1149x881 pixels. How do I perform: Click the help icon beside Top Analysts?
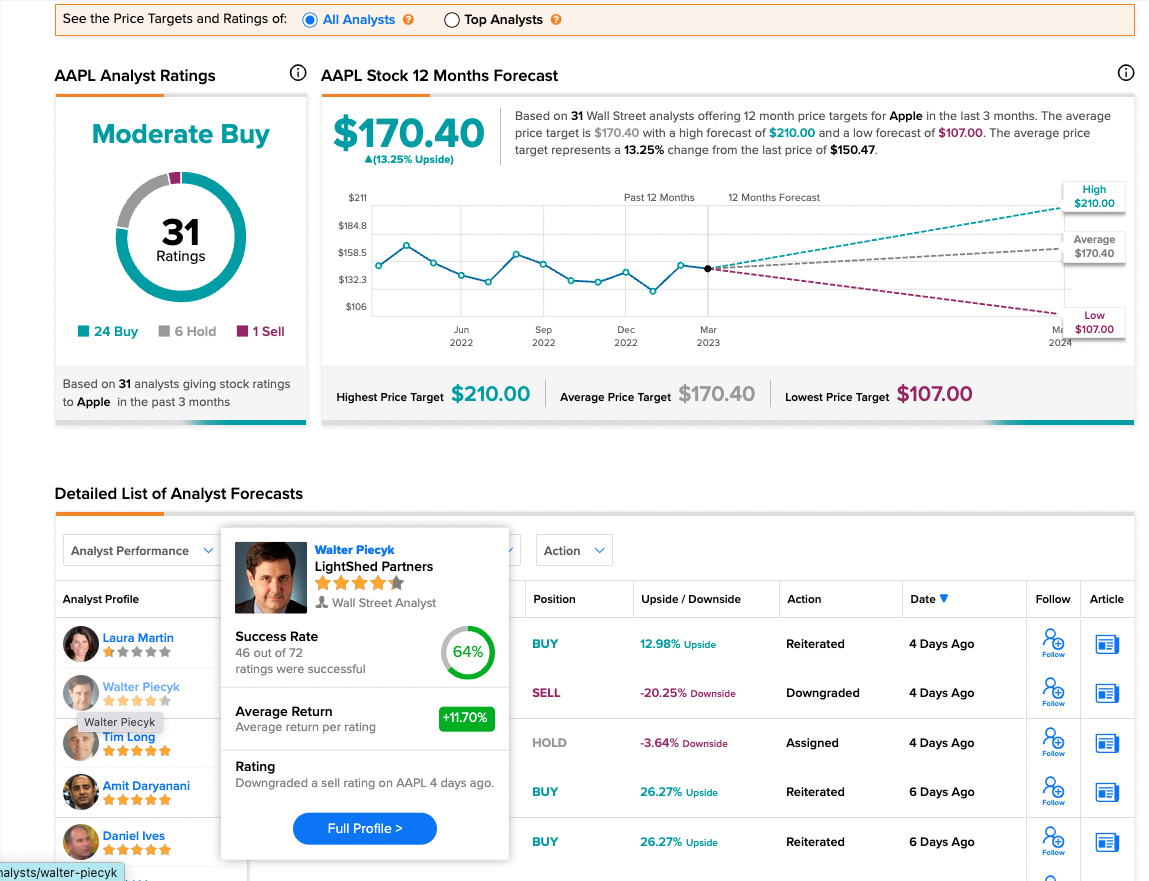(x=556, y=20)
